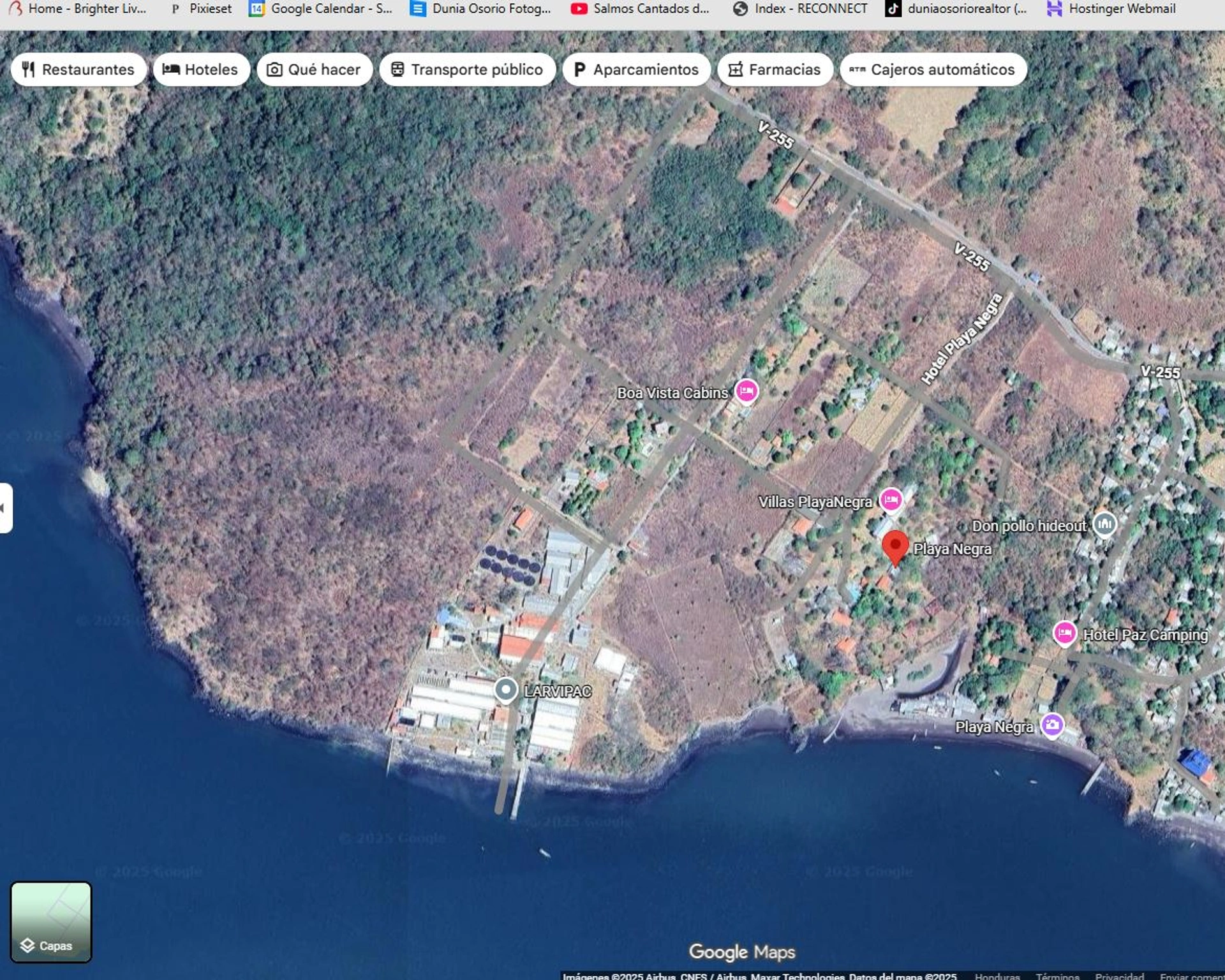The image size is (1225, 980).
Task: Click the Farmacias filter chip
Action: tap(775, 70)
